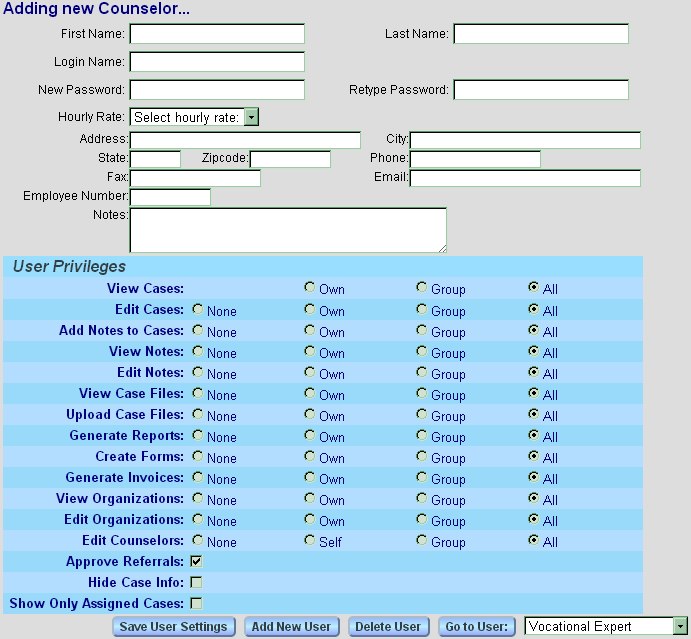Set Generate Reports to Own

tap(310, 436)
